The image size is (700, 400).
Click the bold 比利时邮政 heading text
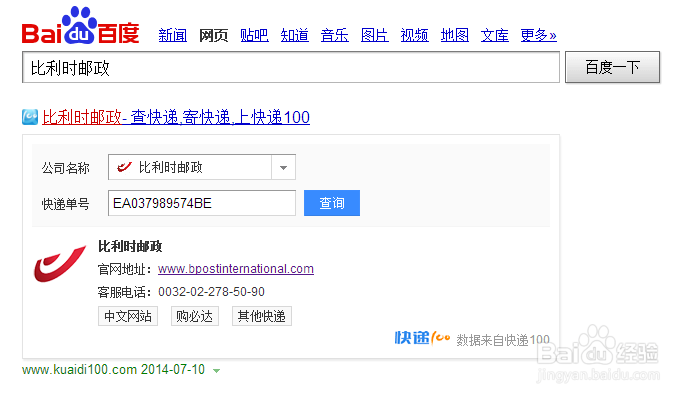point(130,246)
